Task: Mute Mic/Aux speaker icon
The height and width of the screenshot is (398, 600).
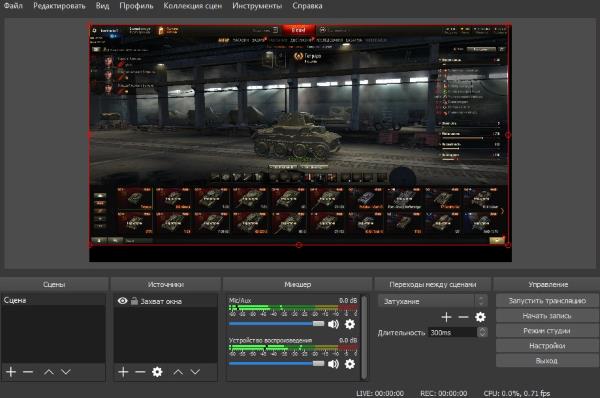Action: pos(333,324)
